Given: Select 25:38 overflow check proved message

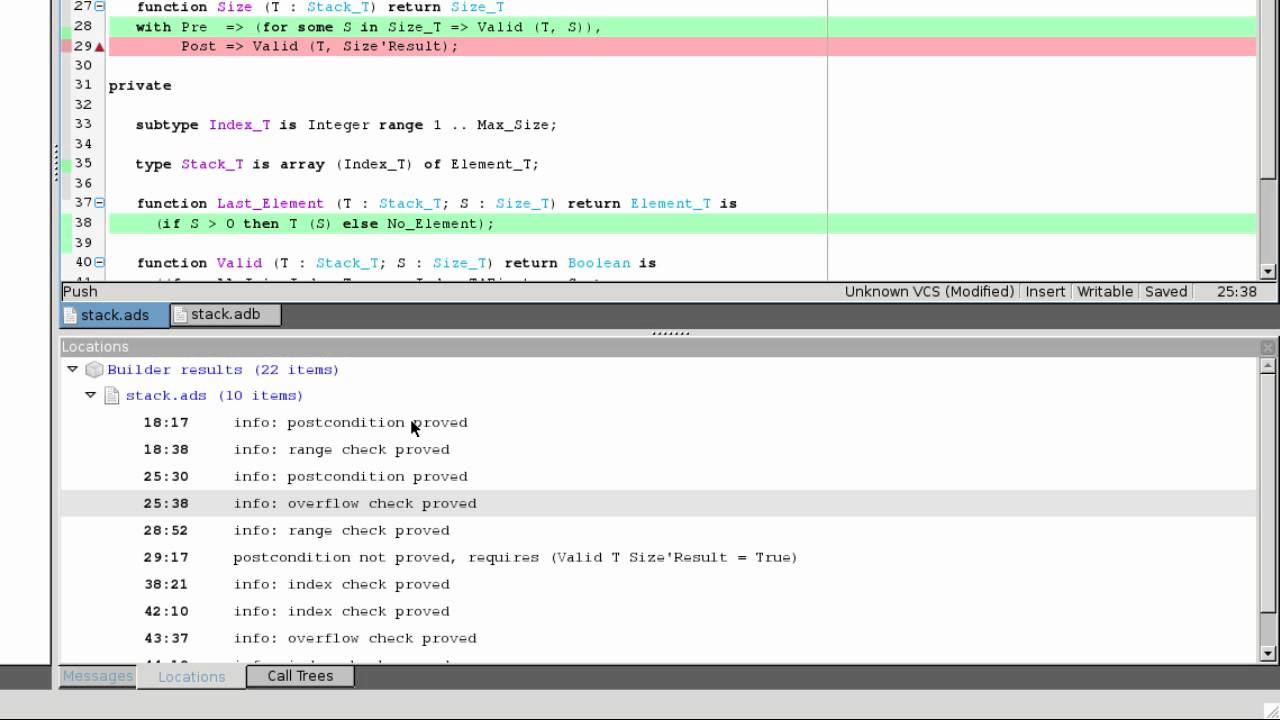Looking at the screenshot, I should coord(658,503).
